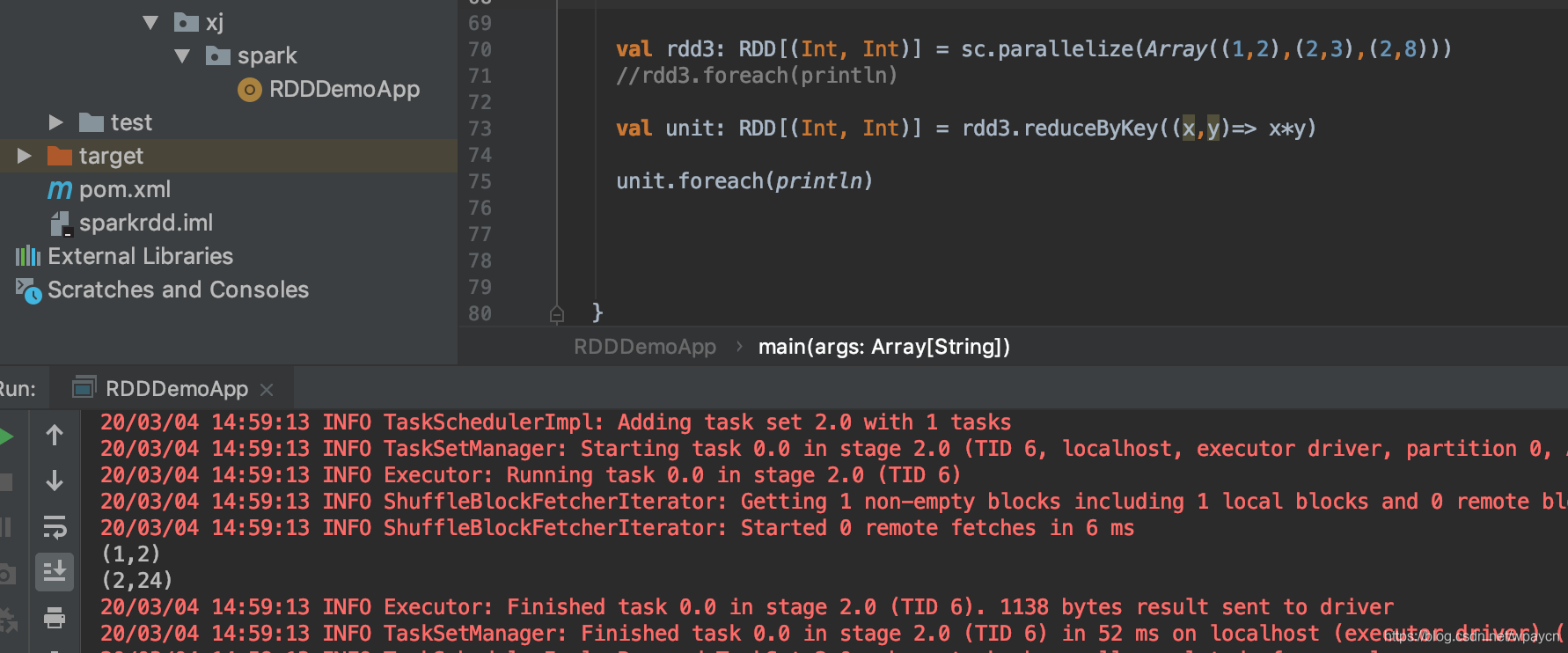This screenshot has width=1568, height=653.
Task: Click the spark package folder icon
Action: click(x=218, y=55)
